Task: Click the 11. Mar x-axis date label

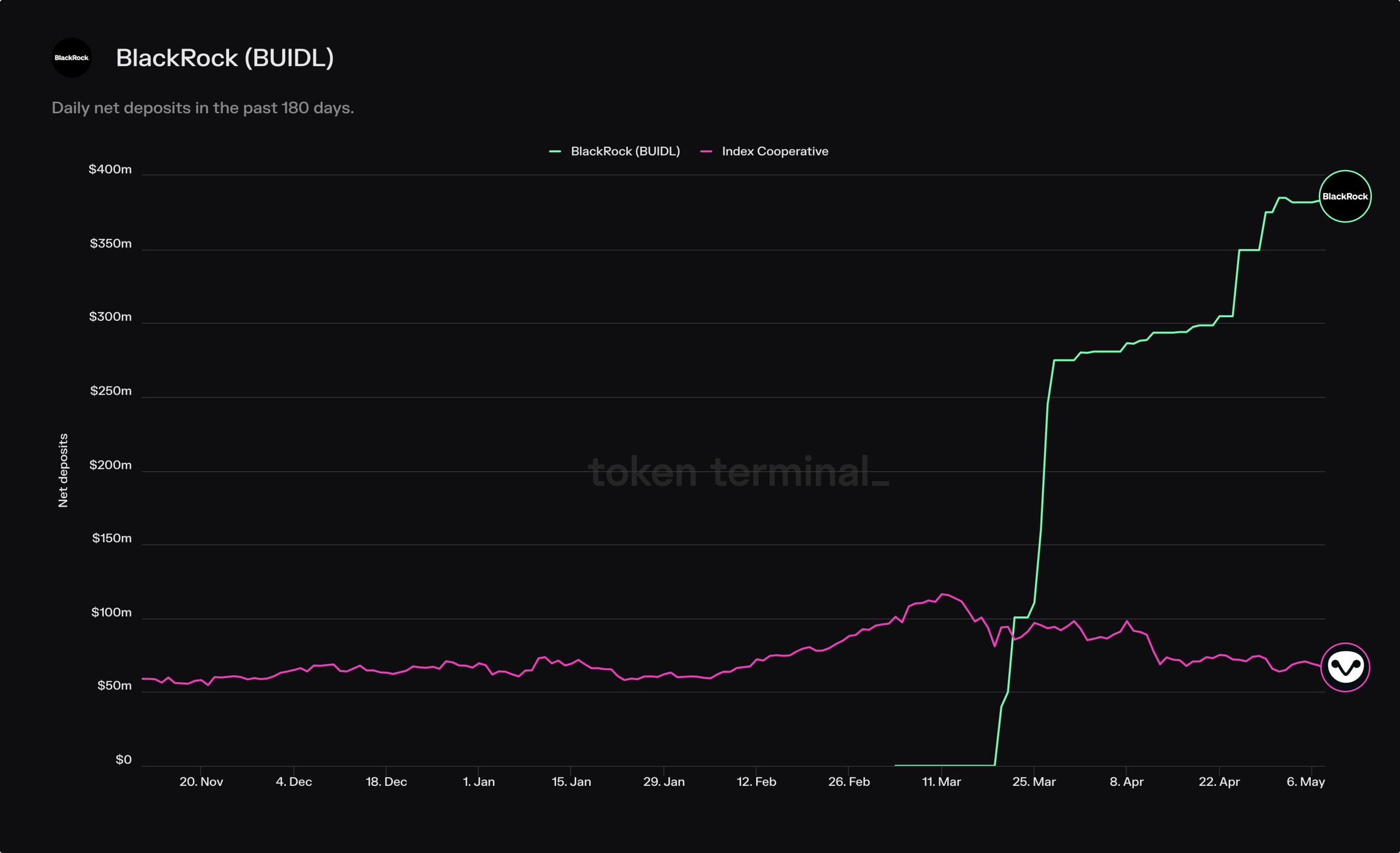Action: 941,782
